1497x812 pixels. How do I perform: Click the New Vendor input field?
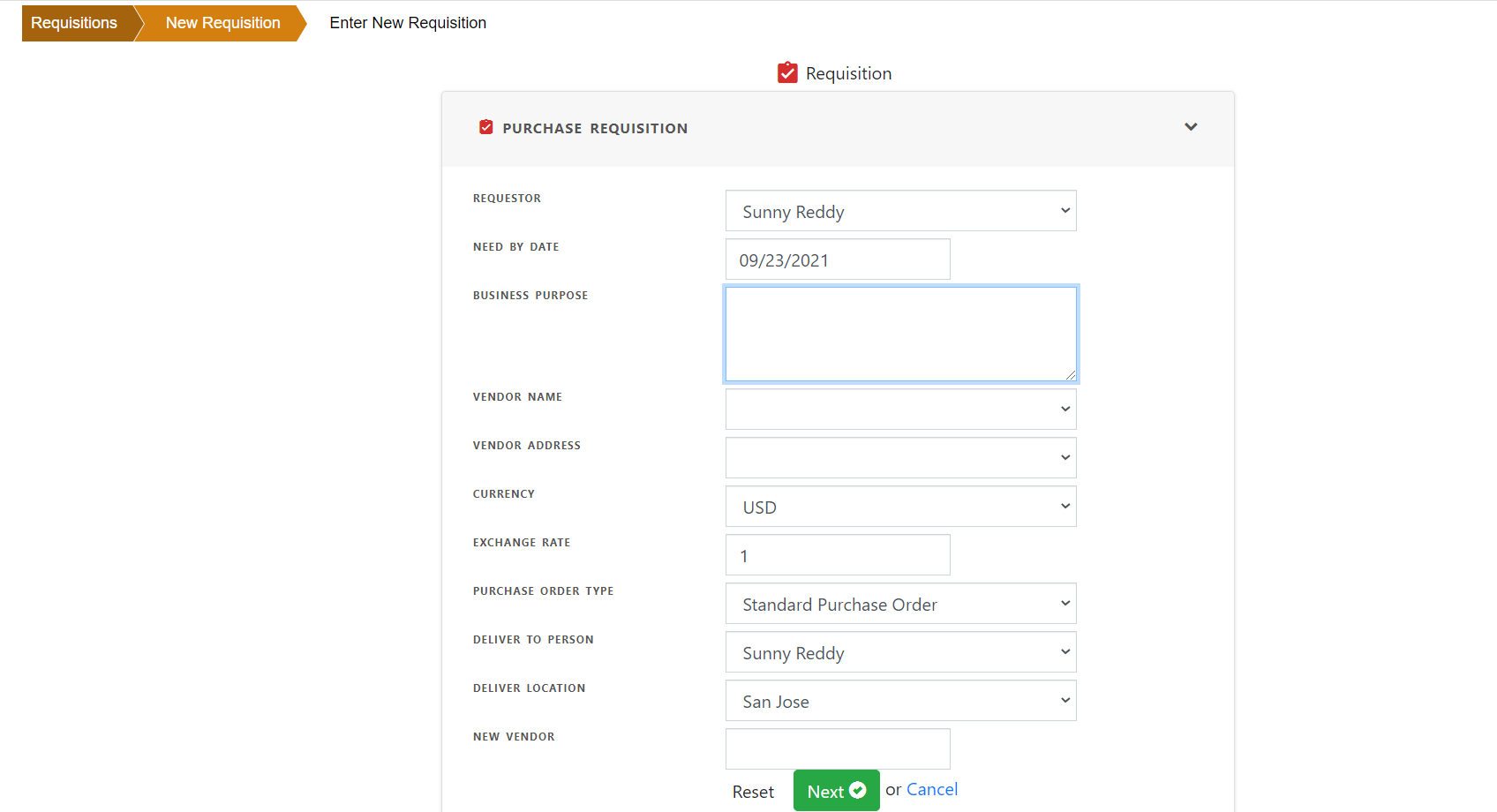838,749
